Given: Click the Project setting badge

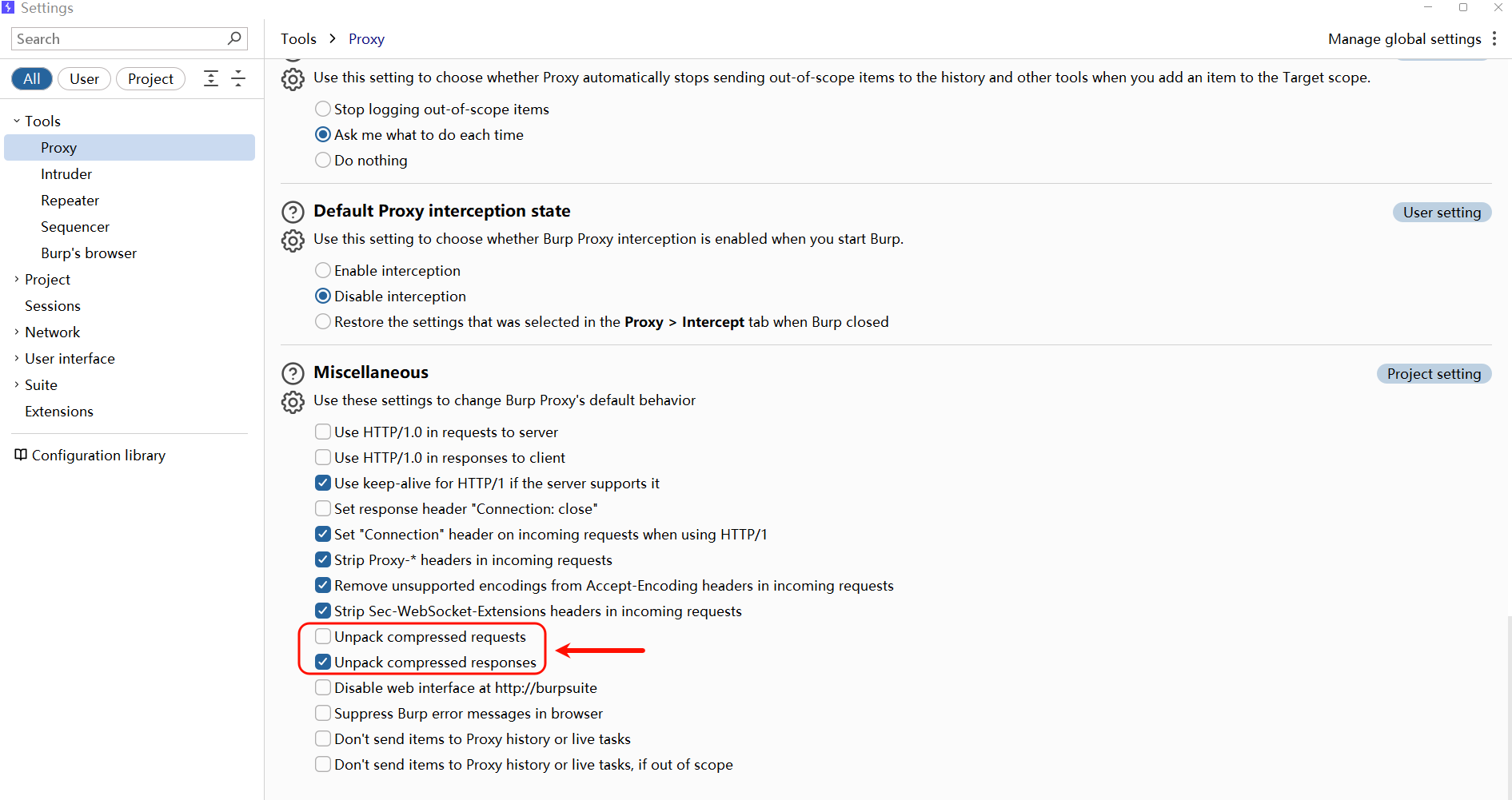Looking at the screenshot, I should pos(1434,373).
